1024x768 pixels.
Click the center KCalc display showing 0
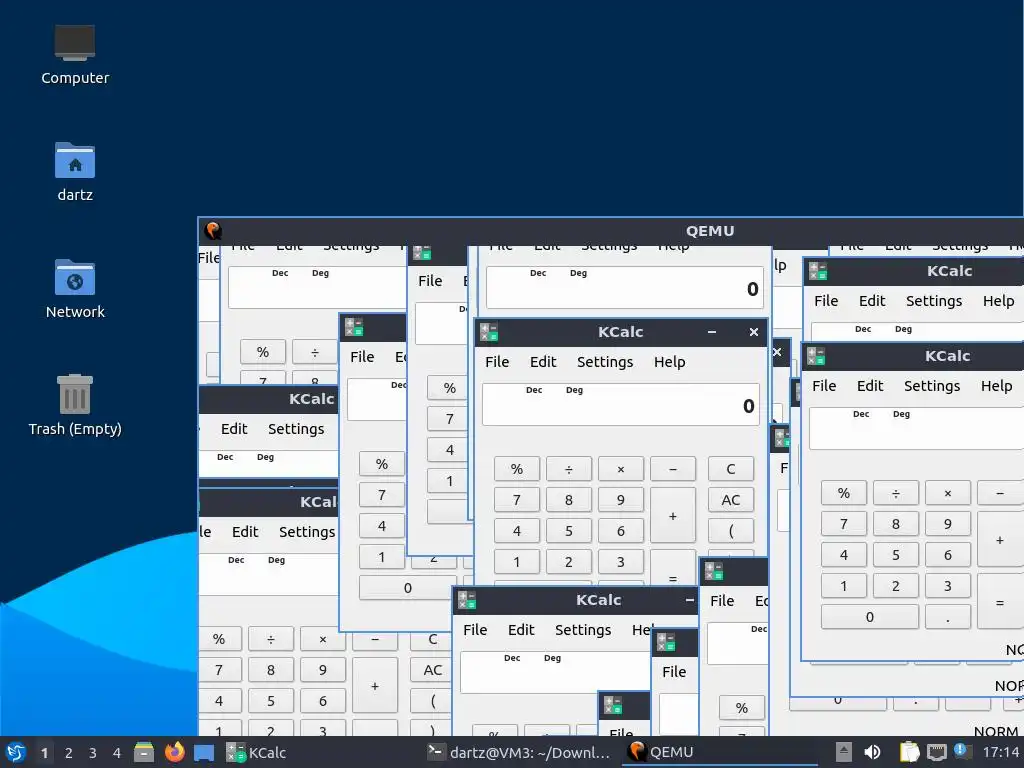620,405
